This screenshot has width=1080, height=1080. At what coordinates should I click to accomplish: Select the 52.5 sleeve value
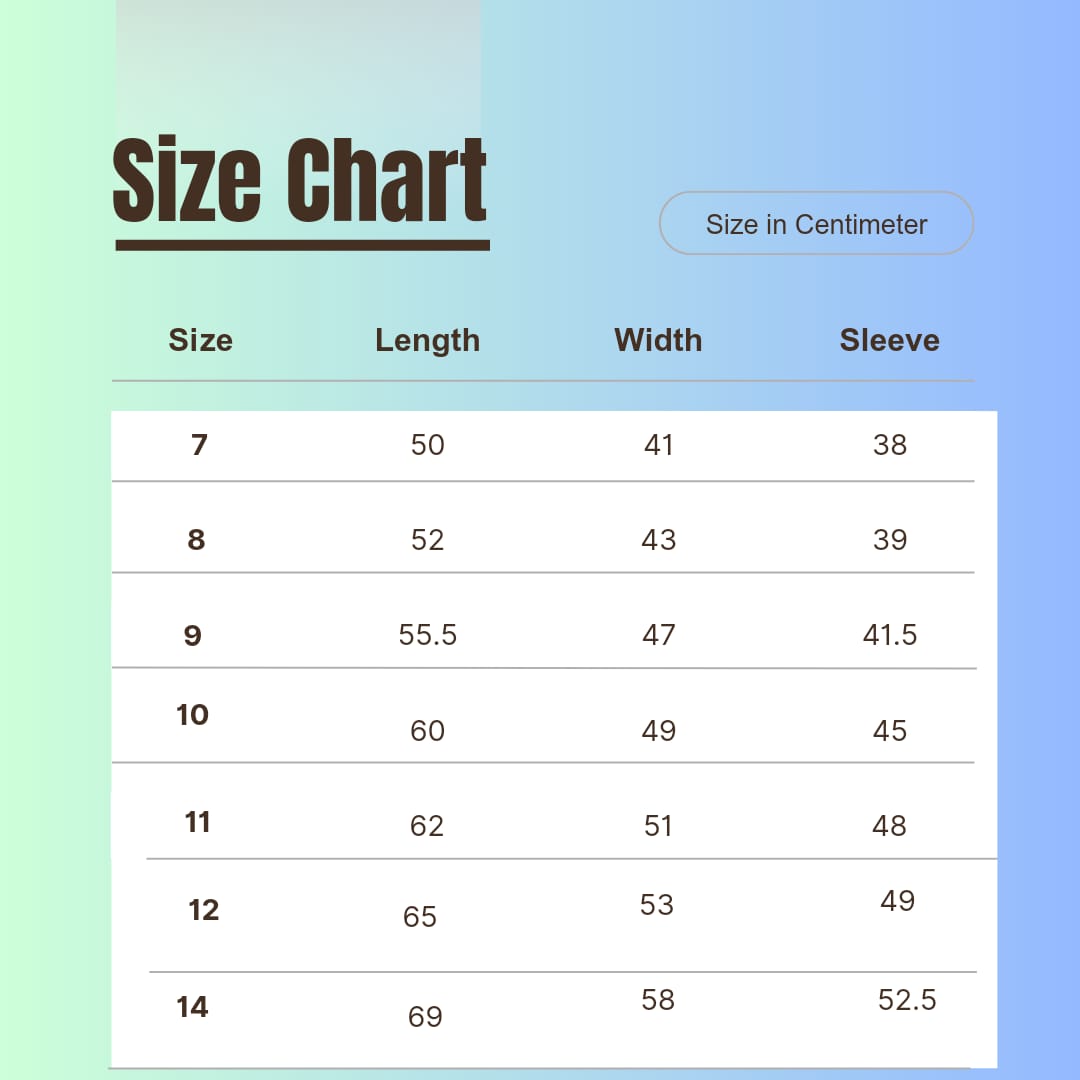click(x=907, y=1000)
